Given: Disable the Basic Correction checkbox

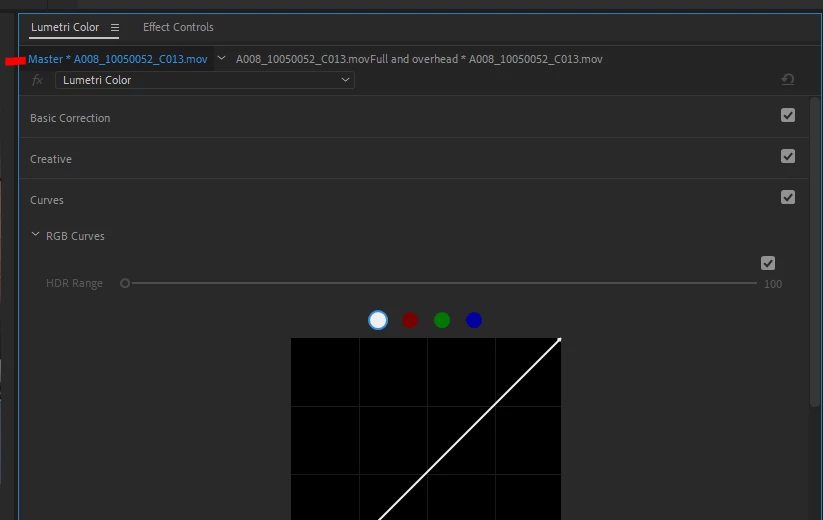Looking at the screenshot, I should [x=787, y=115].
